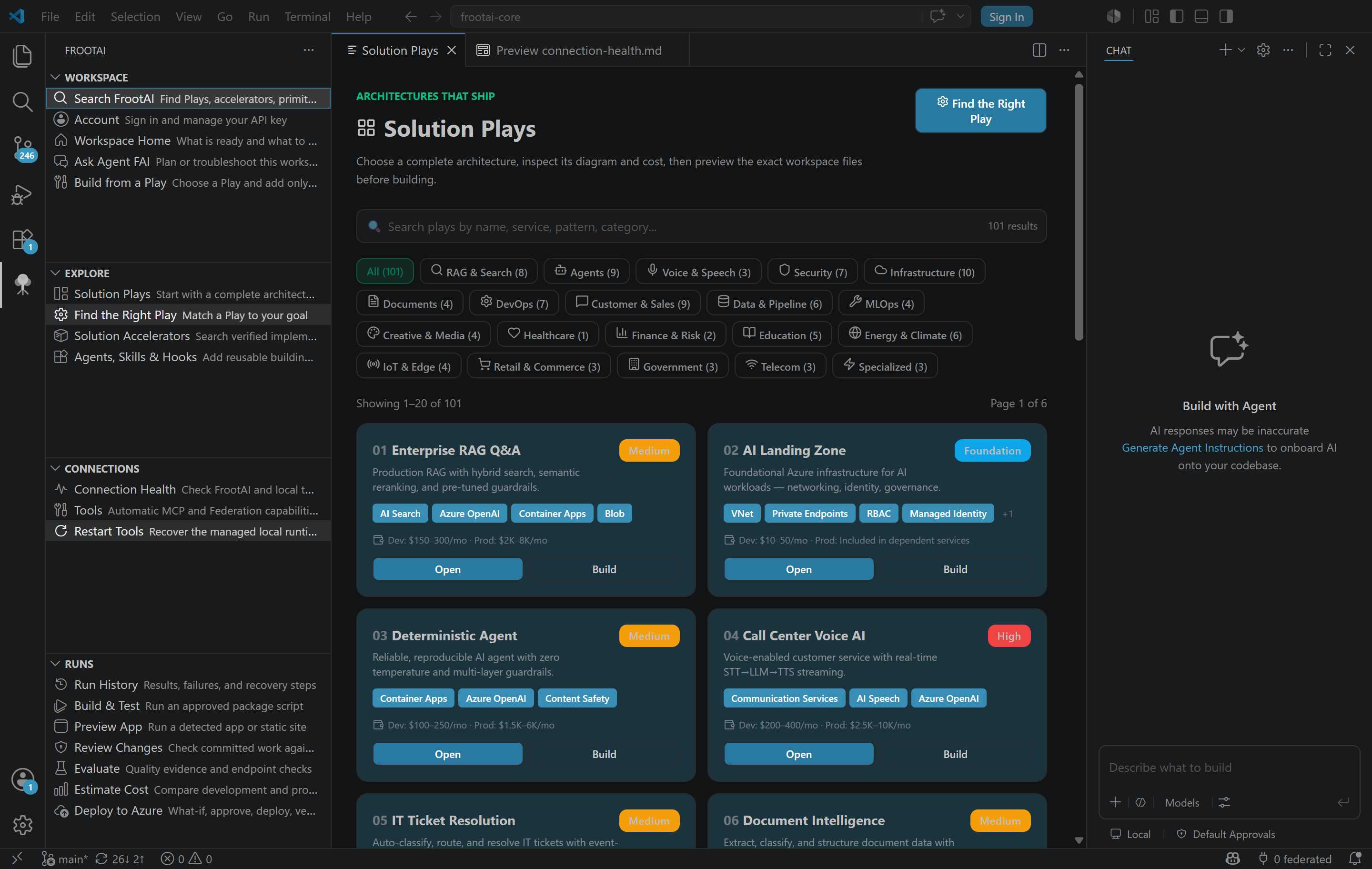
Task: Click the new chat plus icon
Action: coord(1224,50)
